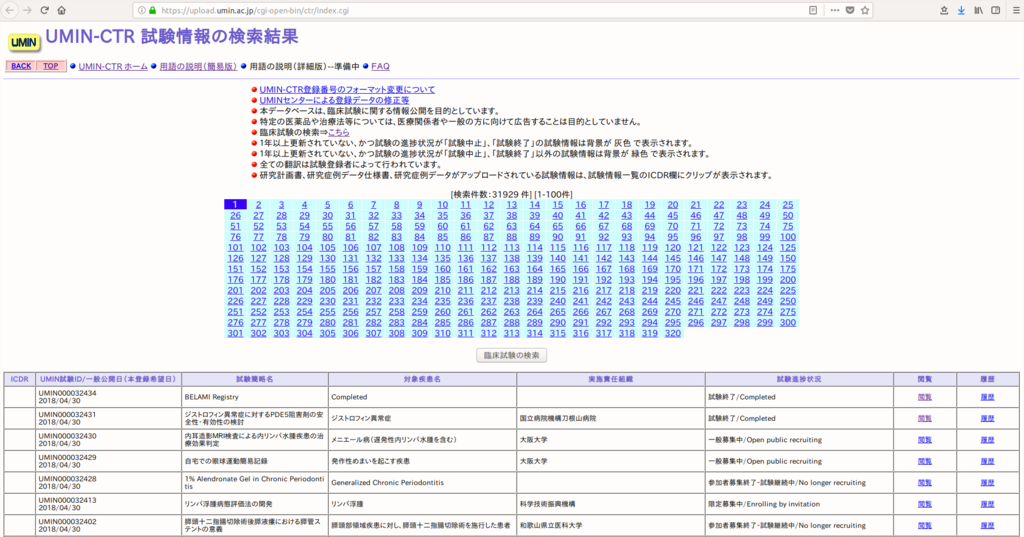This screenshot has width=1024, height=537.
Task: Bookmark this page with the star icon
Action: coord(865,10)
